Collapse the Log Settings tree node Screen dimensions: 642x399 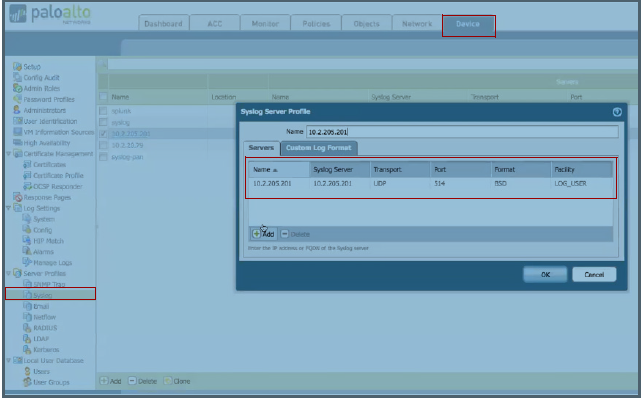tap(9, 208)
